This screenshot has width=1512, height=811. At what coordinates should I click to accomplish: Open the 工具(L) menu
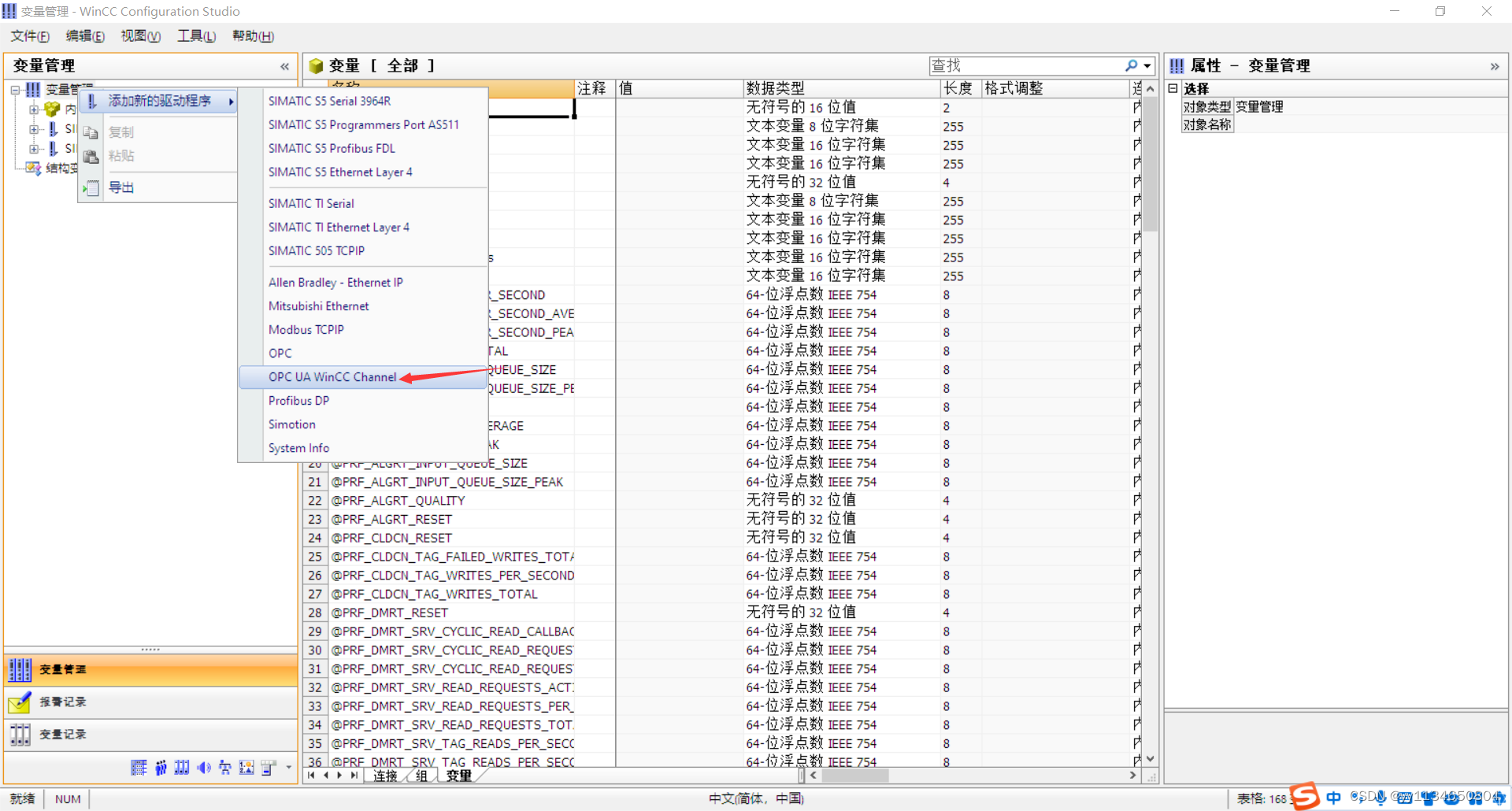[x=197, y=36]
